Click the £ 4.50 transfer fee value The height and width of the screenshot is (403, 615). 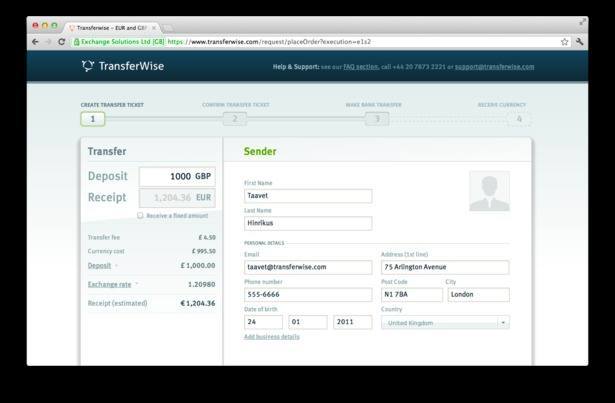click(207, 237)
